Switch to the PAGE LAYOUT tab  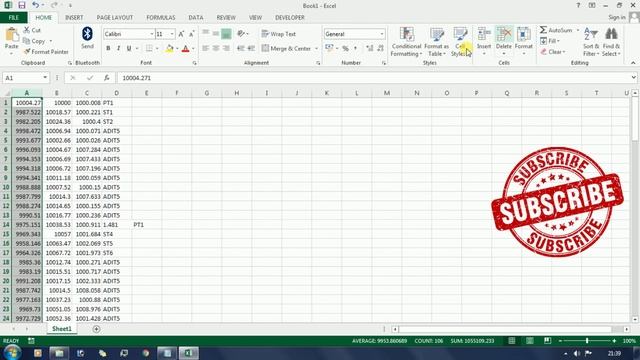click(115, 18)
